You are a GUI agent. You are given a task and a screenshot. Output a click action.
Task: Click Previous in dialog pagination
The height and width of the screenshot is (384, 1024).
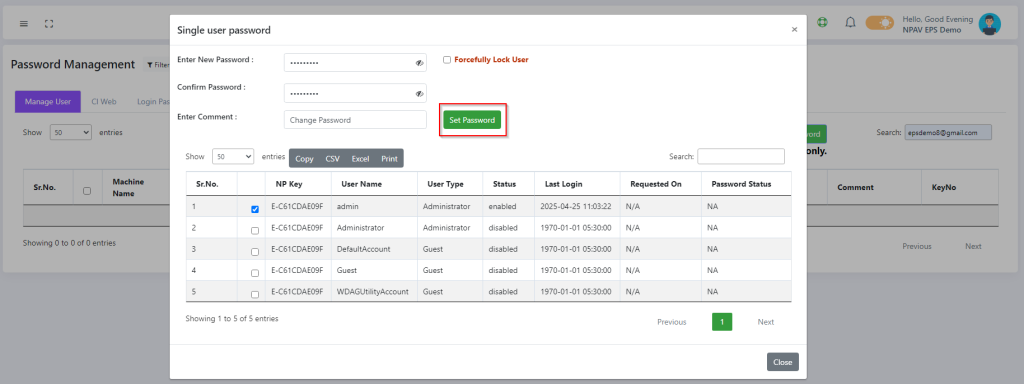pos(671,322)
